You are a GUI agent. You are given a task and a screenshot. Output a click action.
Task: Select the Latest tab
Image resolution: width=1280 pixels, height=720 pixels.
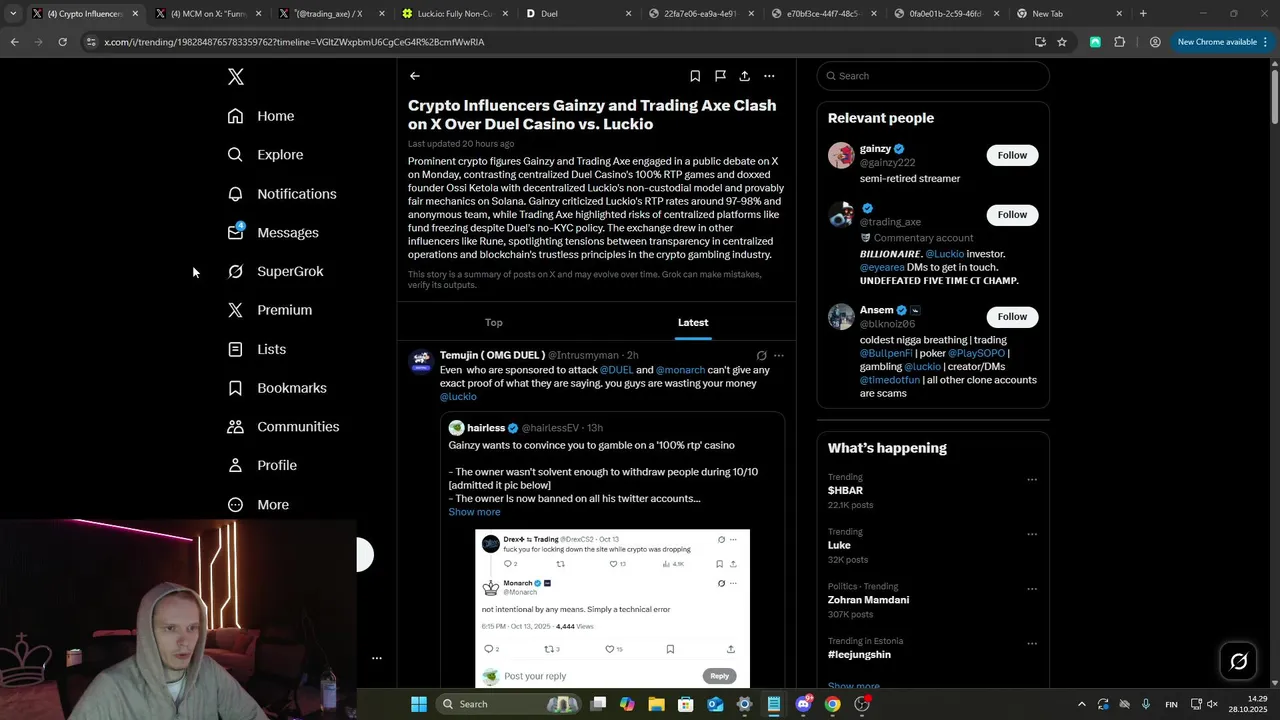[693, 322]
